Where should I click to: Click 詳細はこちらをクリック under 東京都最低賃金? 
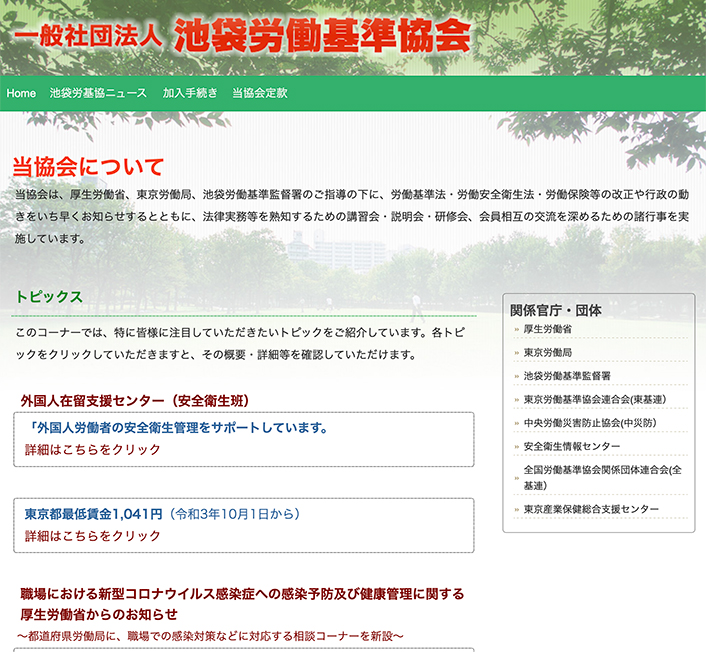93,536
